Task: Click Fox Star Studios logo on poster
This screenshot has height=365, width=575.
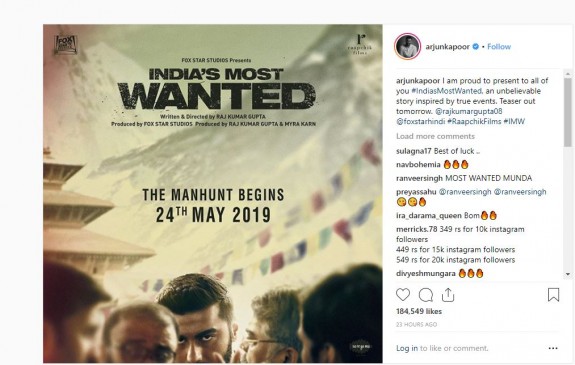Action: (66, 44)
